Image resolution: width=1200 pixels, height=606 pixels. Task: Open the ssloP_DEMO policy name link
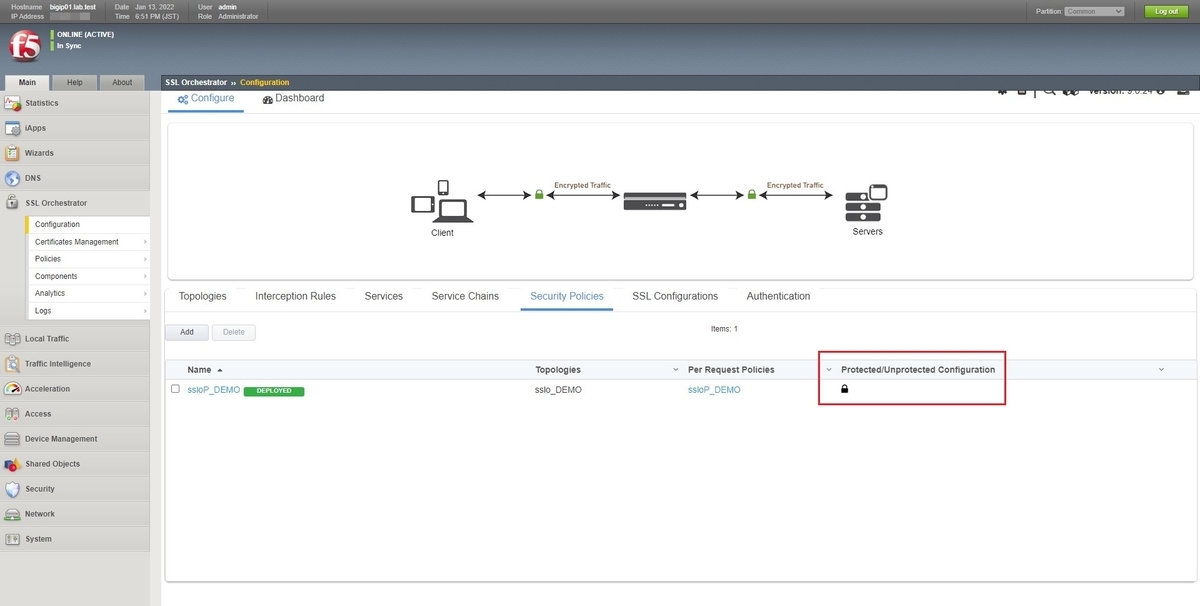(214, 390)
